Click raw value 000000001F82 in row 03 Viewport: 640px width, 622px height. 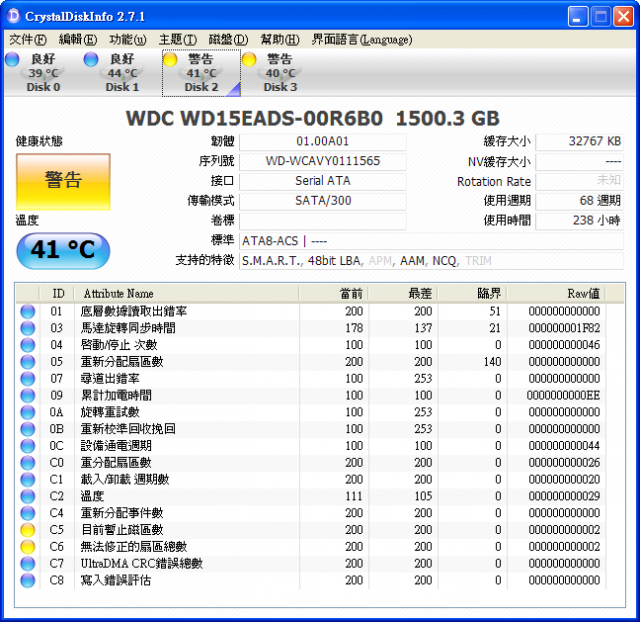pyautogui.click(x=564, y=328)
